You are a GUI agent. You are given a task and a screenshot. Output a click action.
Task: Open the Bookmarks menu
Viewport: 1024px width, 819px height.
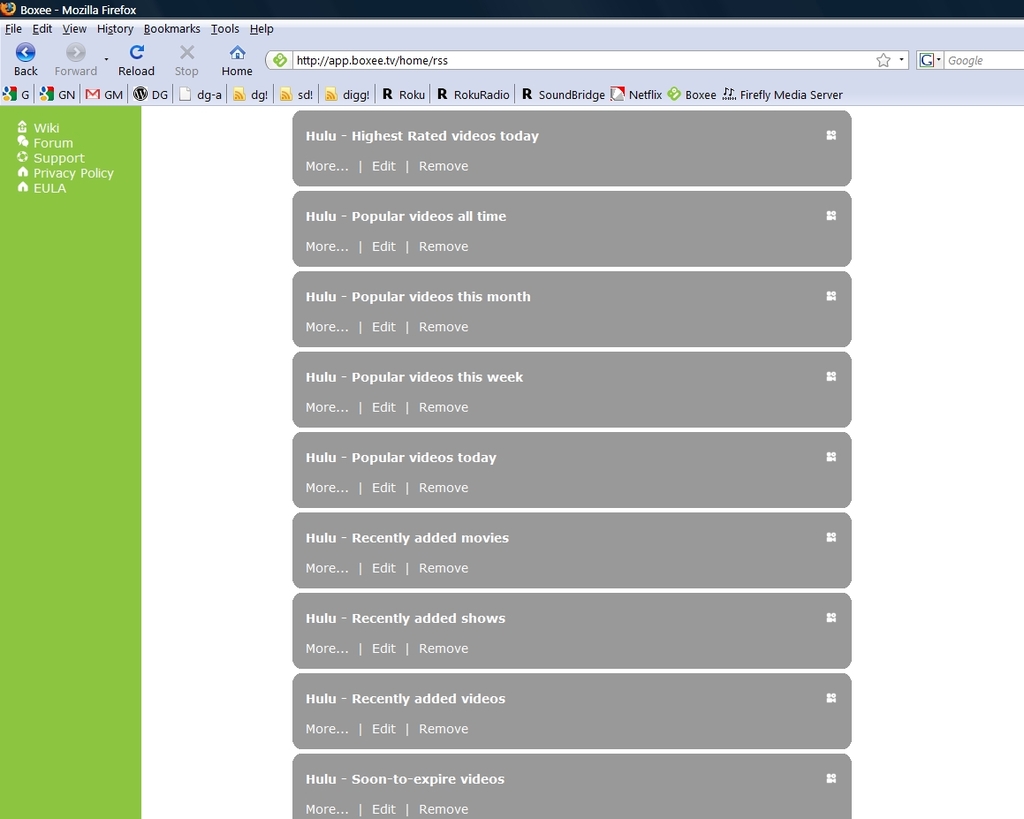pyautogui.click(x=172, y=29)
